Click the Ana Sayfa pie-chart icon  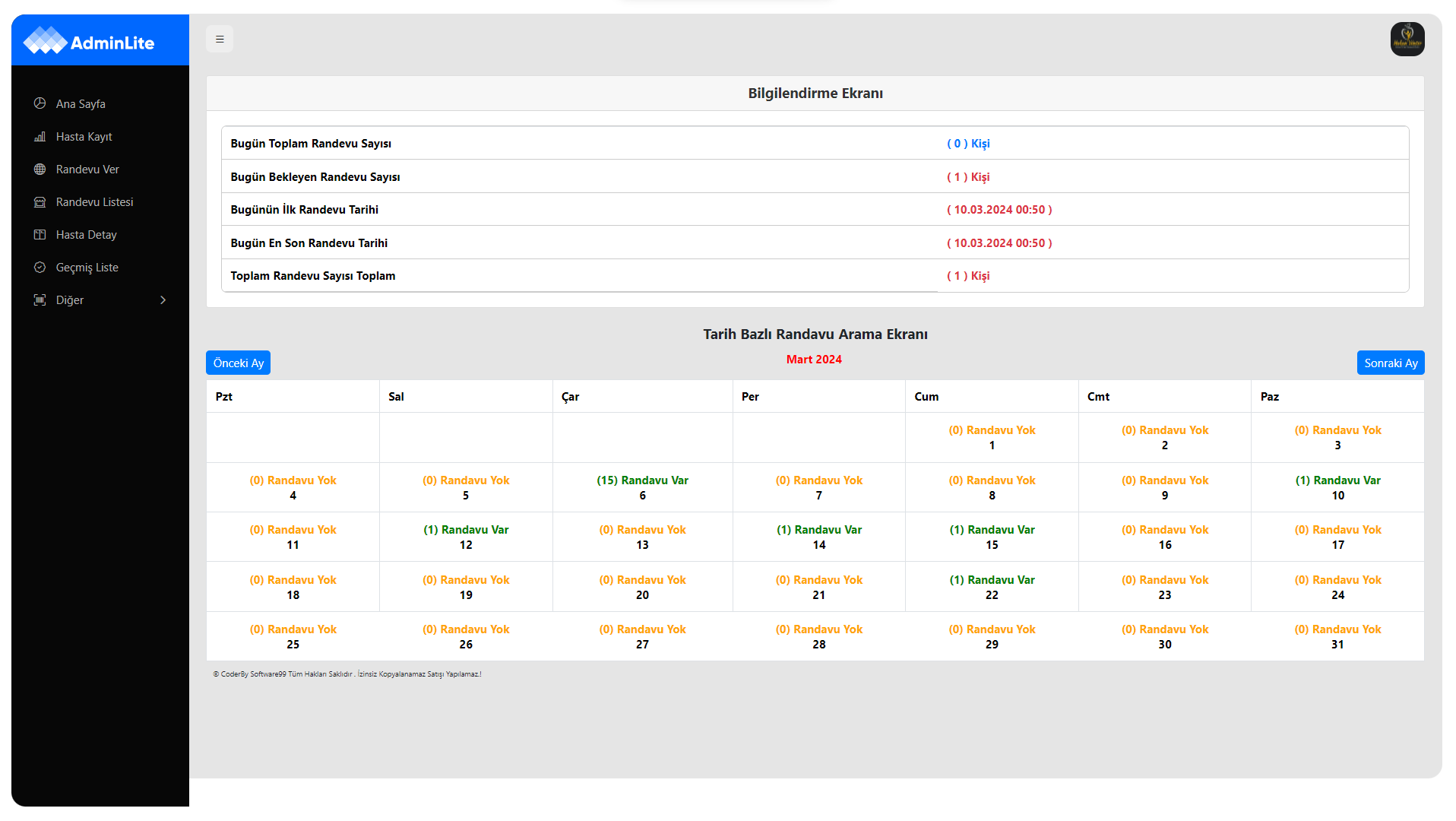[x=40, y=103]
